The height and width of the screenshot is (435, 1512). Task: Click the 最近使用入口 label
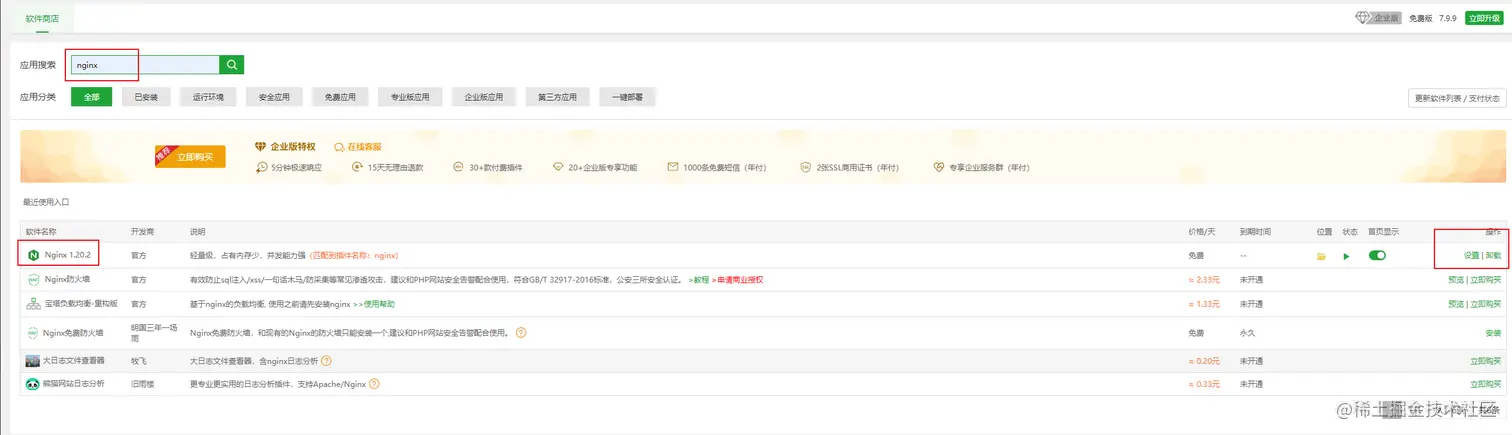(46, 202)
